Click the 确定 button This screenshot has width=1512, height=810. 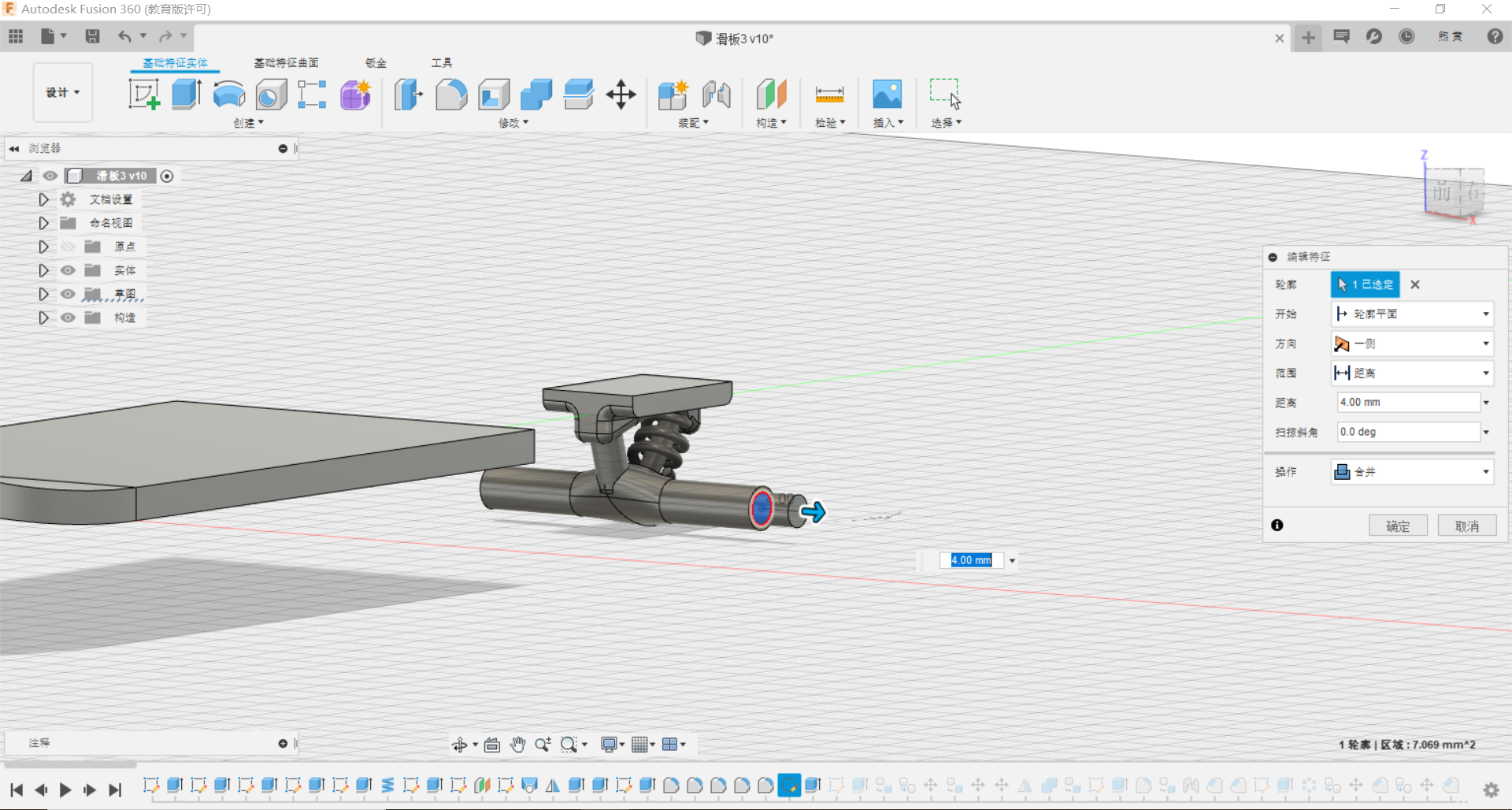pos(1398,526)
